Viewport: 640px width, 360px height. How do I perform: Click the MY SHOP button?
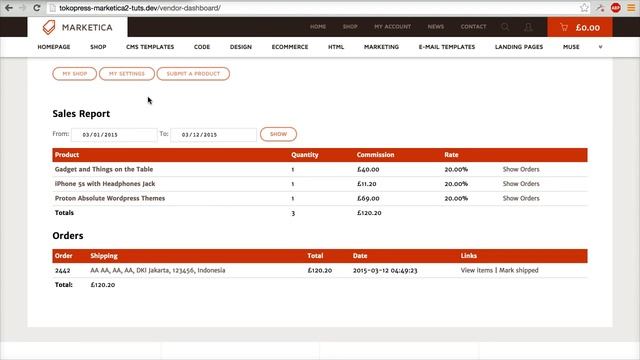click(75, 74)
